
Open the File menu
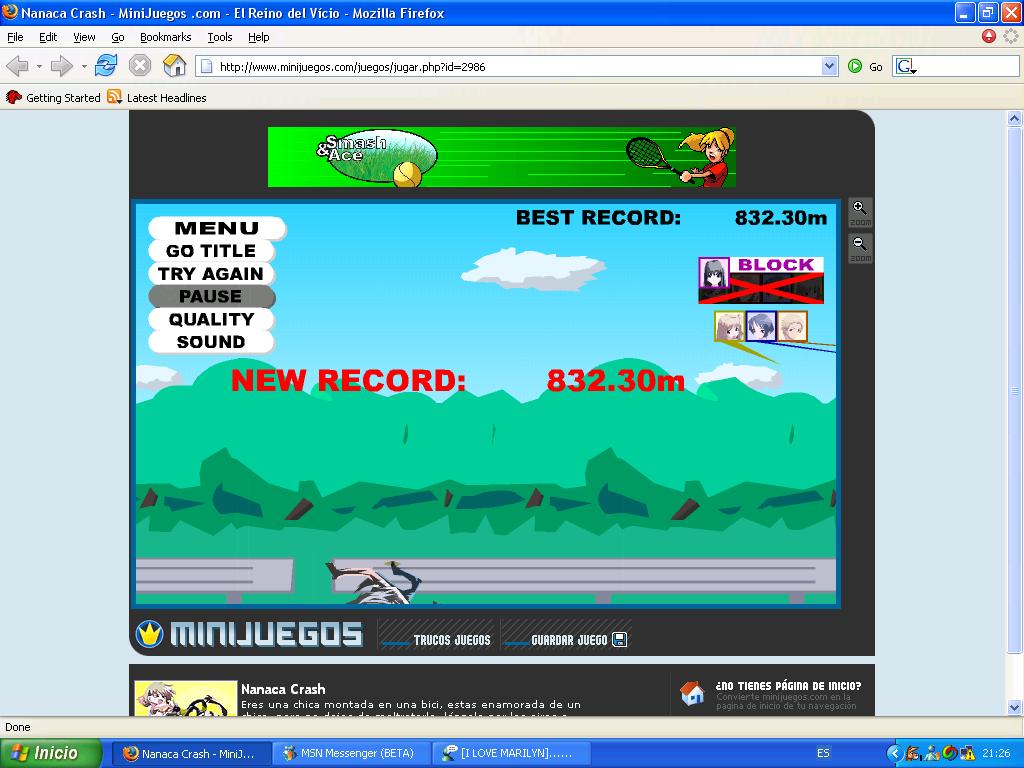click(15, 37)
